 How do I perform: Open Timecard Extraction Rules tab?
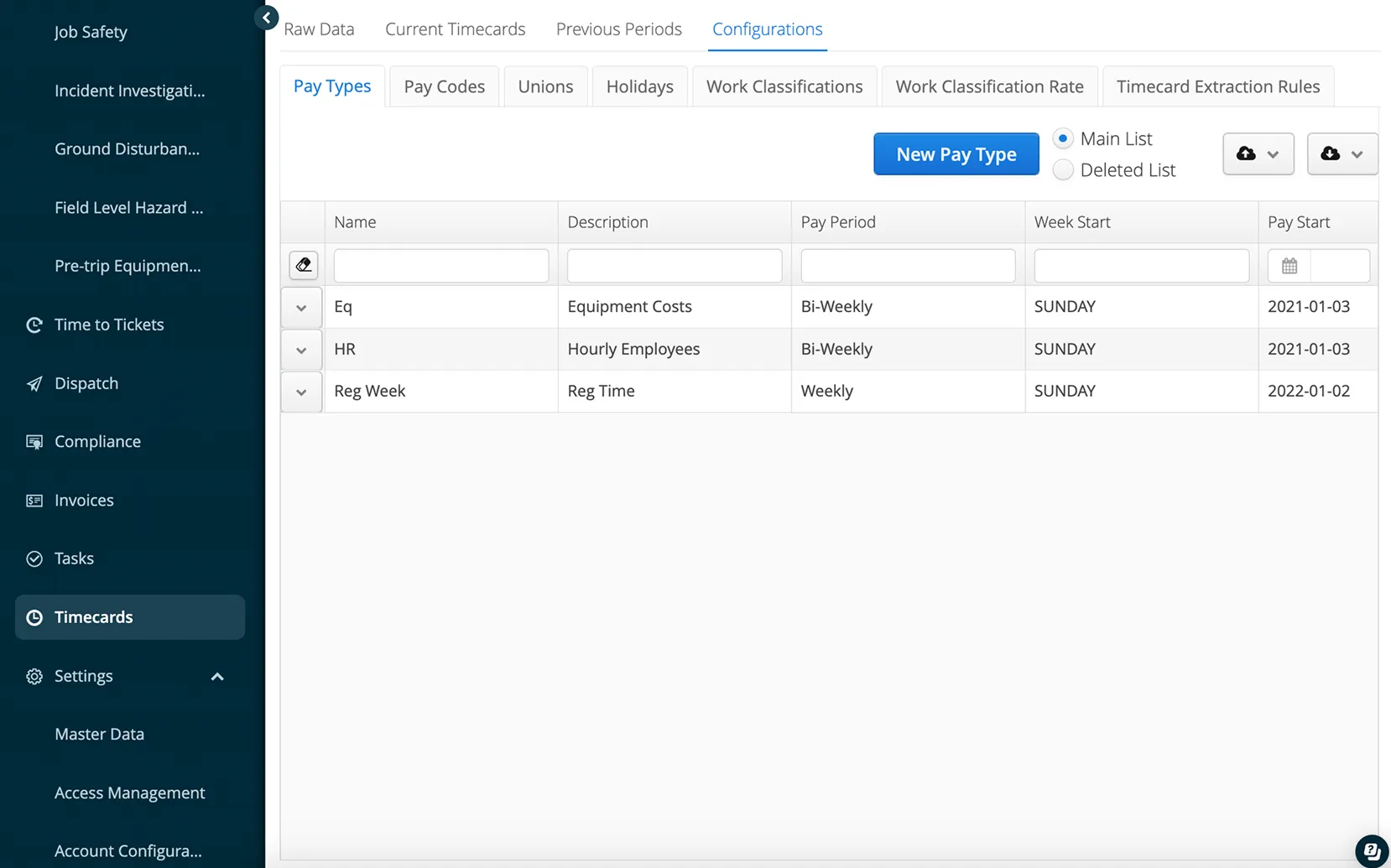point(1217,86)
